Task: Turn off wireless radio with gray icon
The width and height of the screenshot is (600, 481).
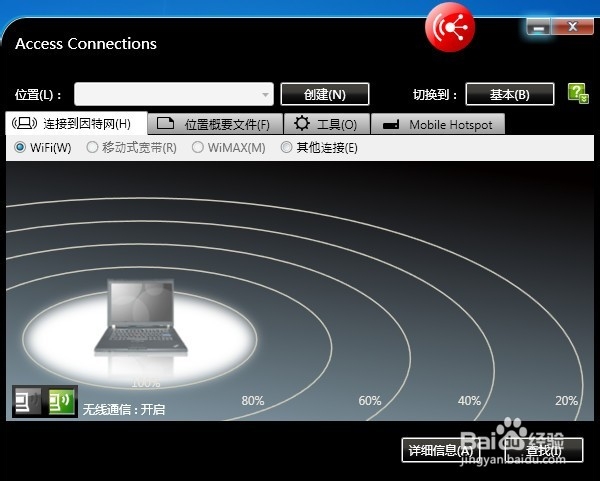Action: pyautogui.click(x=28, y=401)
